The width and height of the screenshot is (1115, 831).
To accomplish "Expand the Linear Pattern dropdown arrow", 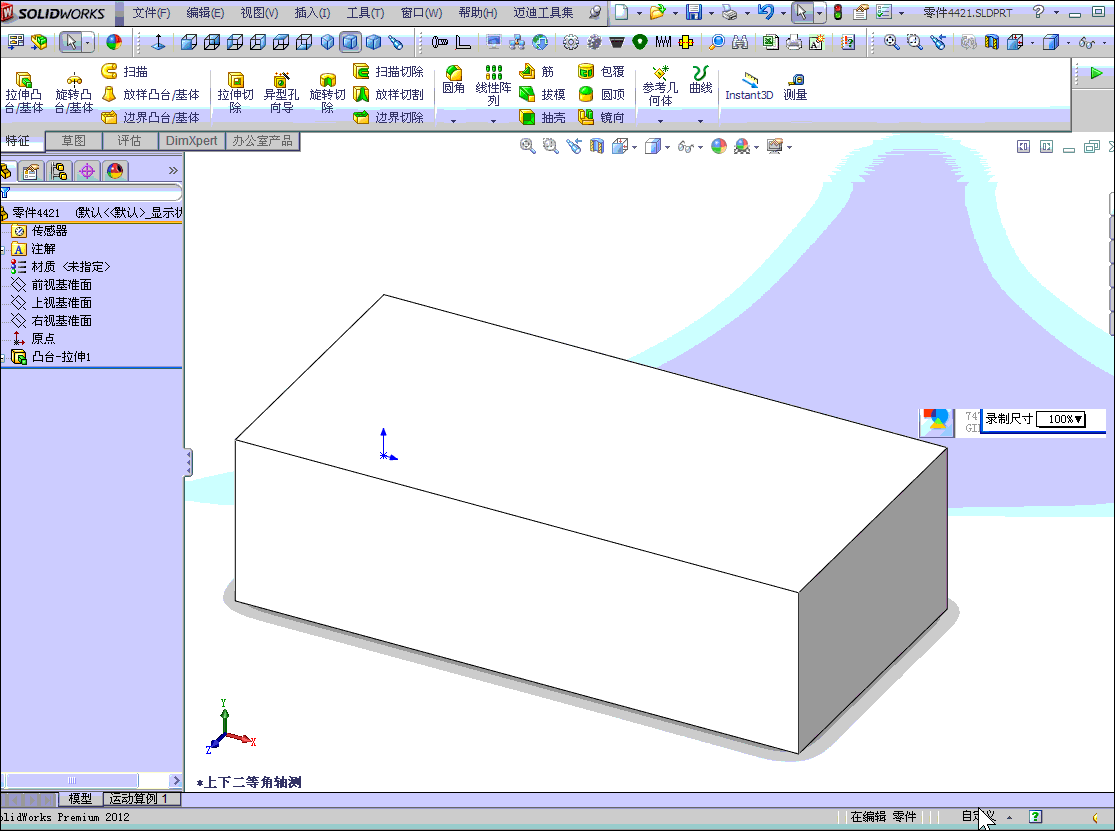I will tap(494, 122).
